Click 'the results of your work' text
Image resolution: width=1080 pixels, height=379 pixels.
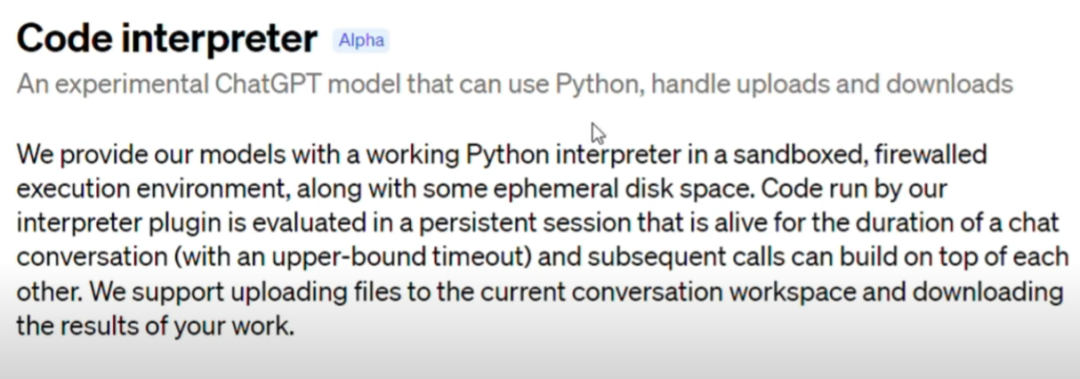point(155,325)
